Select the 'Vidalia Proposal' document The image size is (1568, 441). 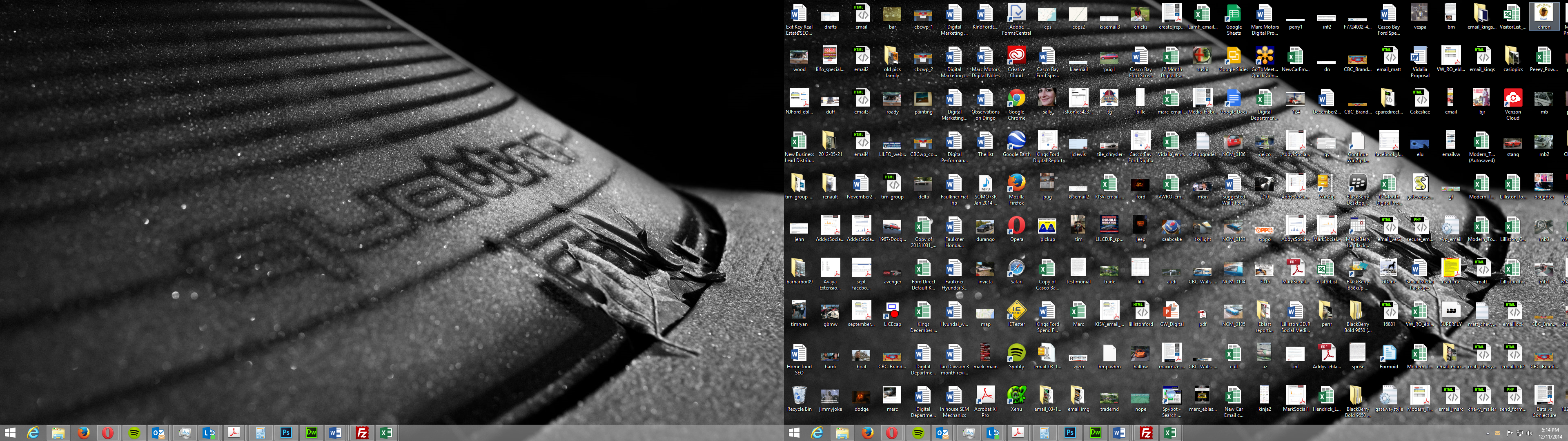coord(1419,62)
